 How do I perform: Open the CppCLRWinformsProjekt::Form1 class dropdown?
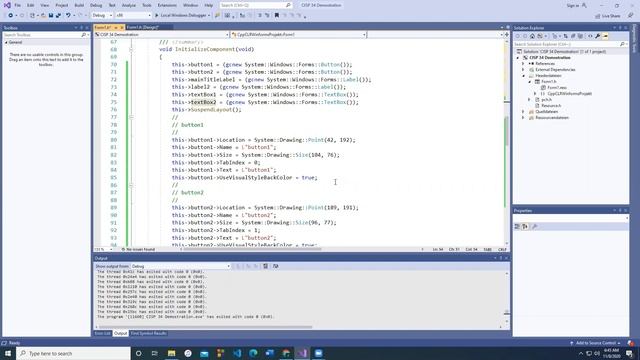pos(298,35)
